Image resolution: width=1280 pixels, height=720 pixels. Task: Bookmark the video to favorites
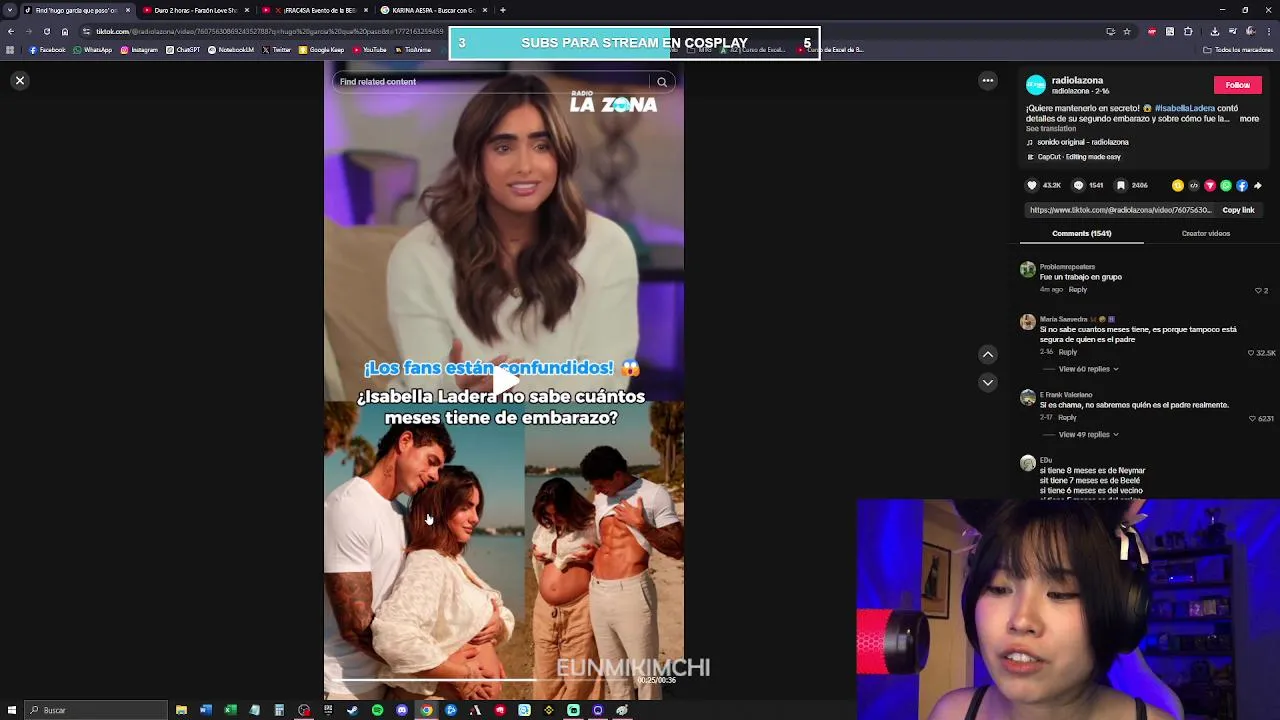[1121, 185]
